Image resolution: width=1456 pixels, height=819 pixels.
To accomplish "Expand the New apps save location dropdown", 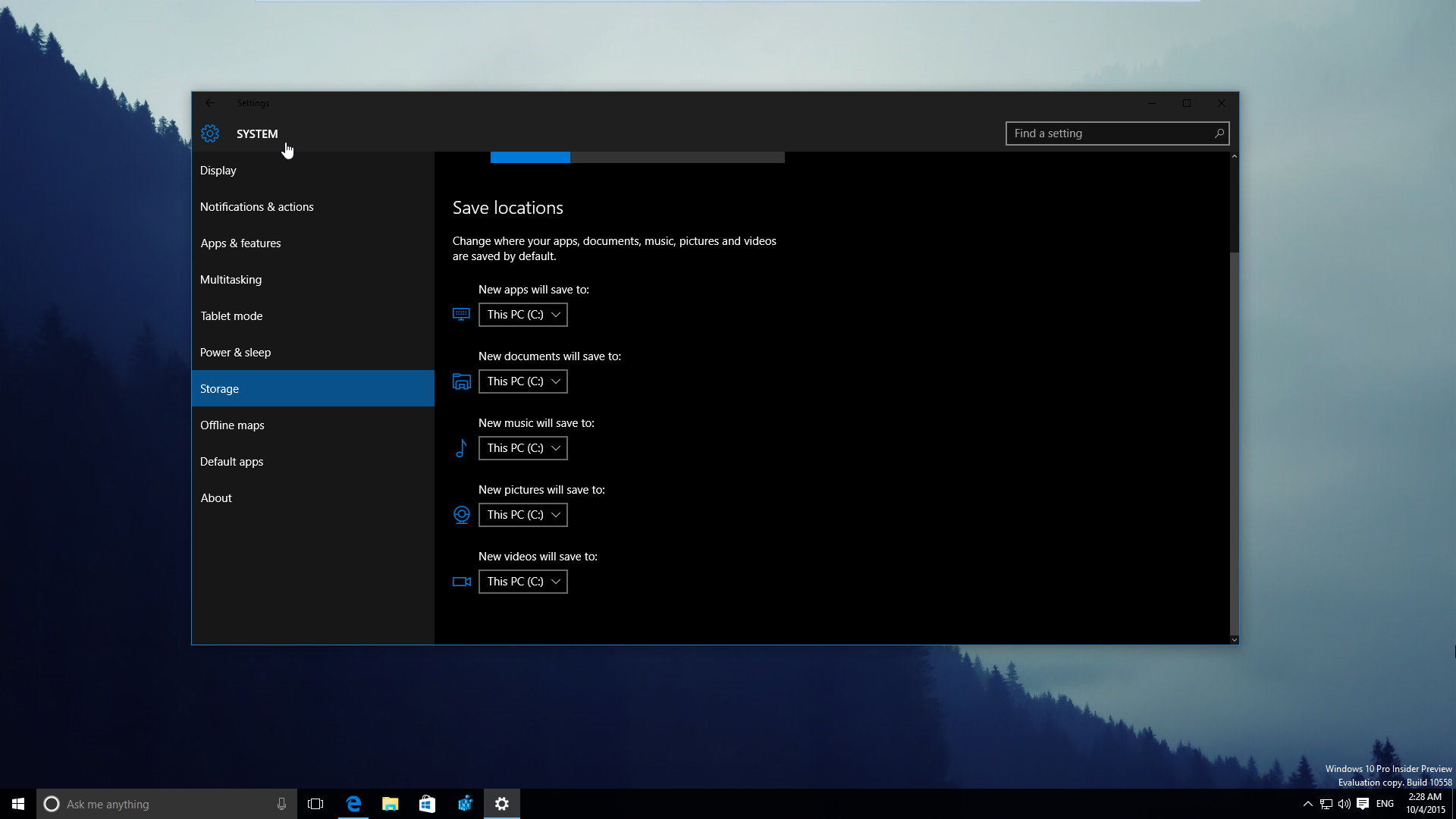I will [522, 315].
